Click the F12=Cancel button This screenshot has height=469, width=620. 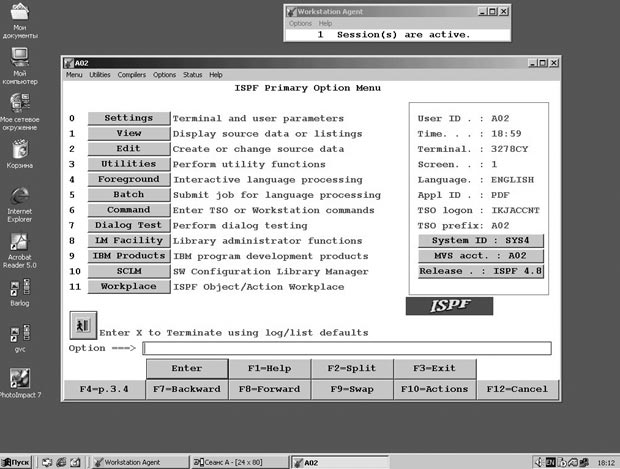(518, 390)
